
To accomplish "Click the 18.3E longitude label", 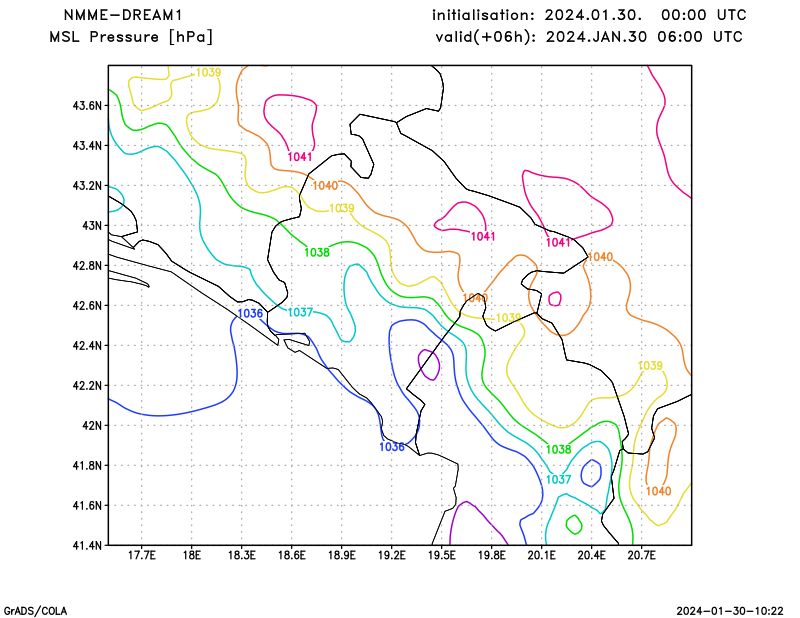I will click(241, 556).
